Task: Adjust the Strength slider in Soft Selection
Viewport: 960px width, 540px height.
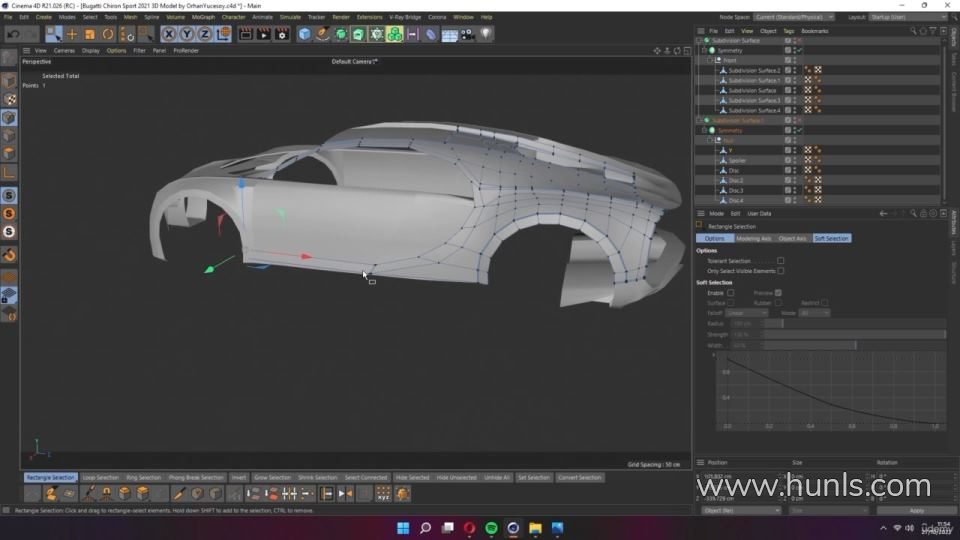Action: (x=855, y=334)
